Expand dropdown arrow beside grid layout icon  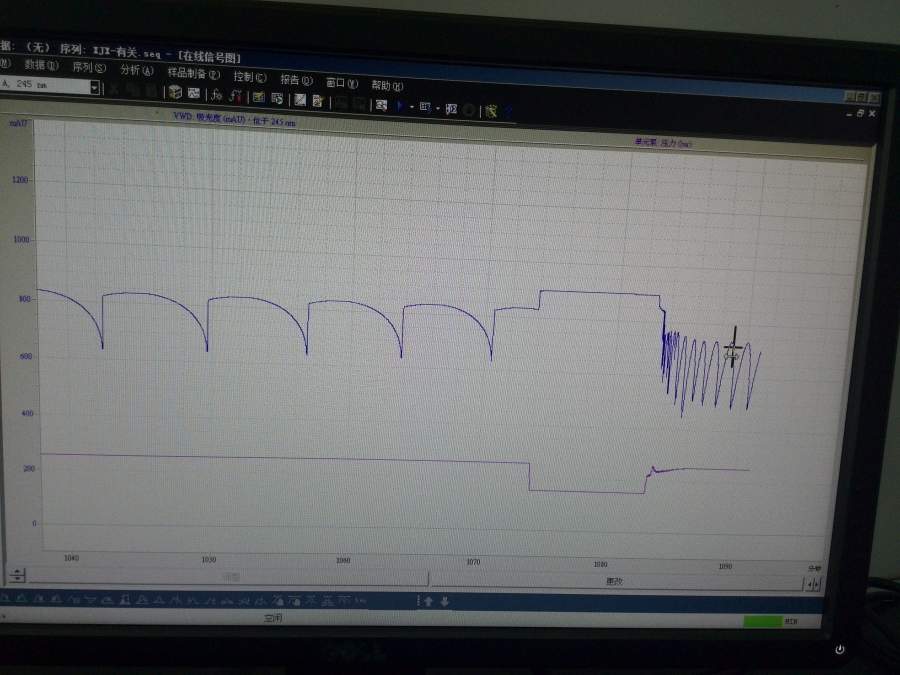438,108
